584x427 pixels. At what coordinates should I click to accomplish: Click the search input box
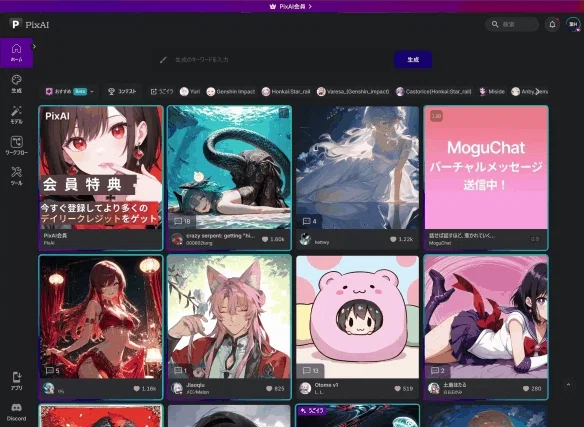(512, 24)
